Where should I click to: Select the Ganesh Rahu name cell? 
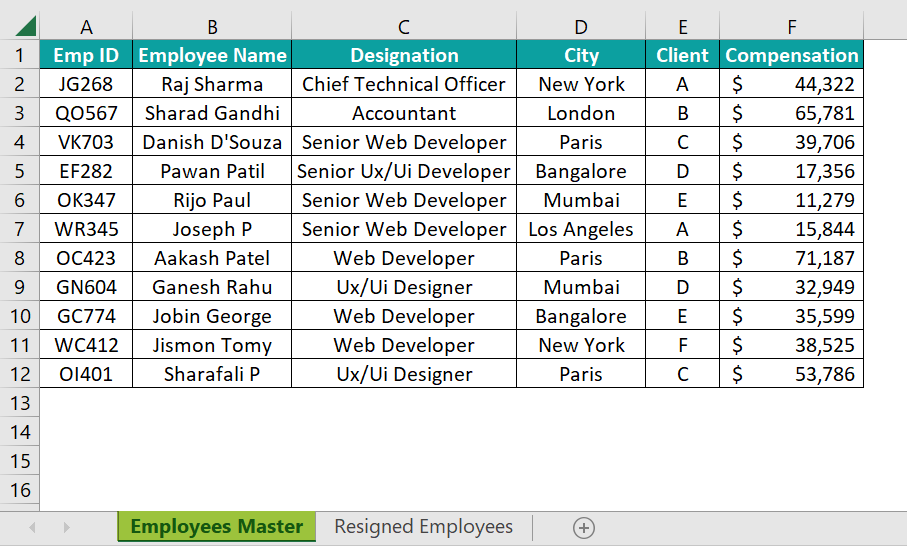(x=212, y=287)
